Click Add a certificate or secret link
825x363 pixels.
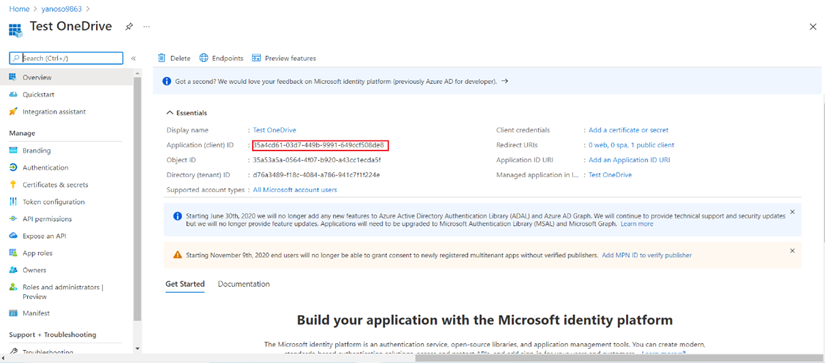629,130
